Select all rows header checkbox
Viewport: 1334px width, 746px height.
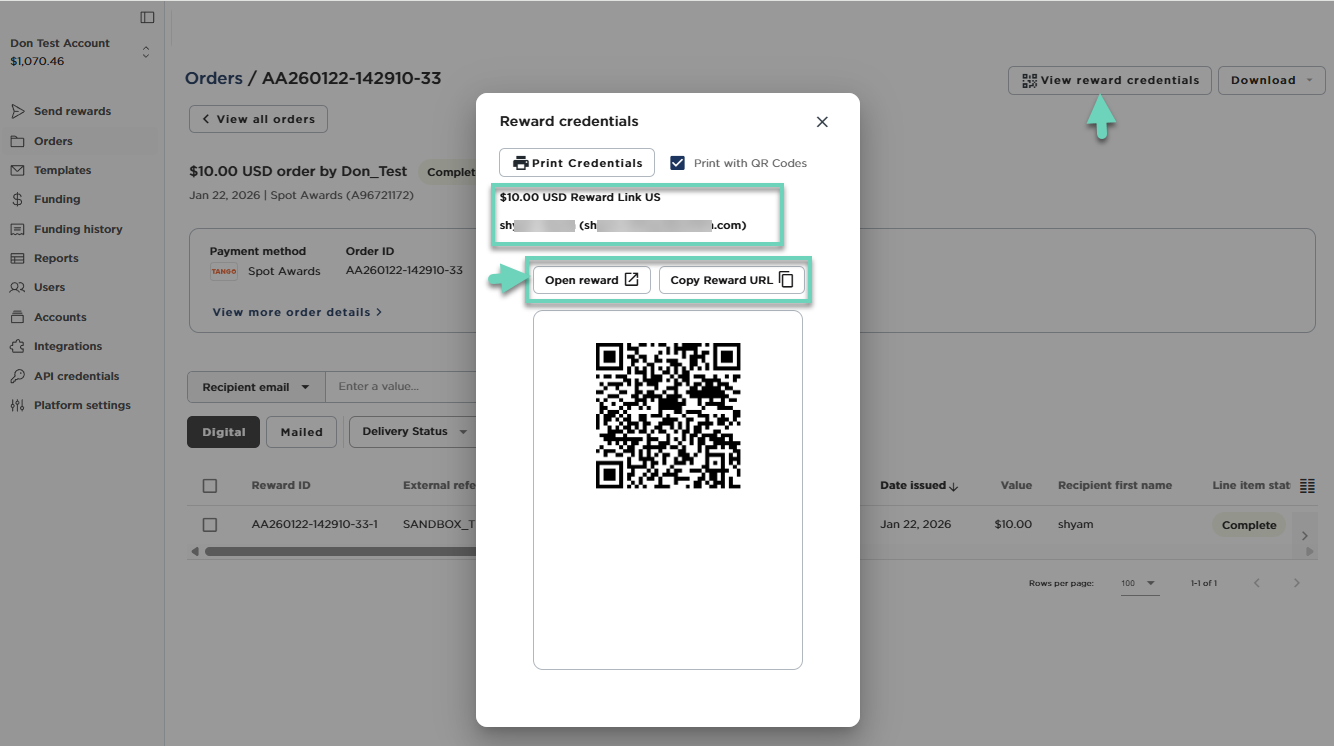click(x=210, y=486)
